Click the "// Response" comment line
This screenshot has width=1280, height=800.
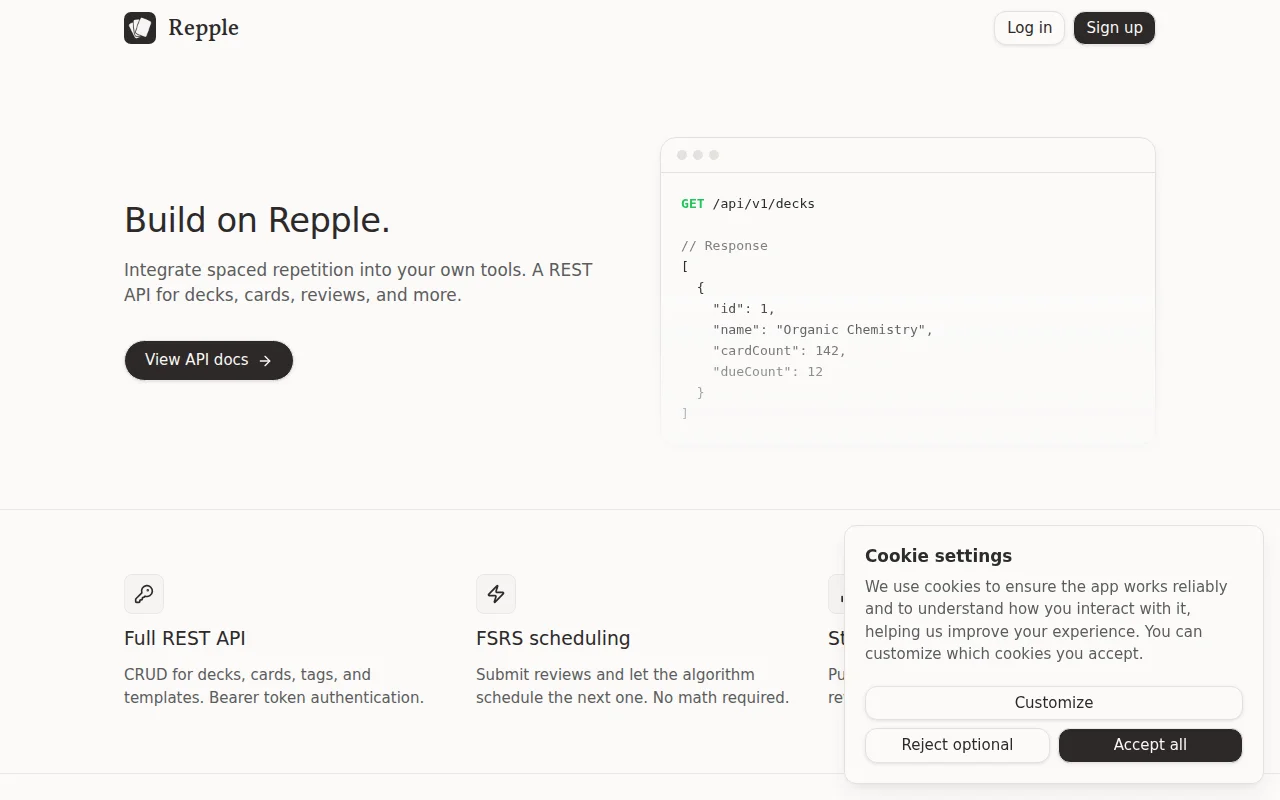[x=724, y=246]
